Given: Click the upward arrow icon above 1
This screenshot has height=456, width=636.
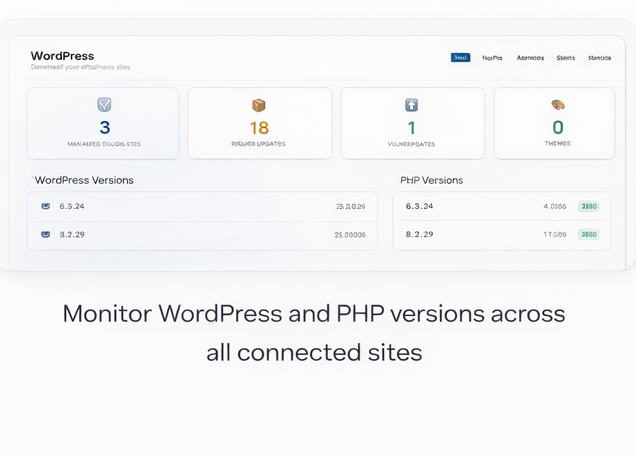Looking at the screenshot, I should point(411,105).
